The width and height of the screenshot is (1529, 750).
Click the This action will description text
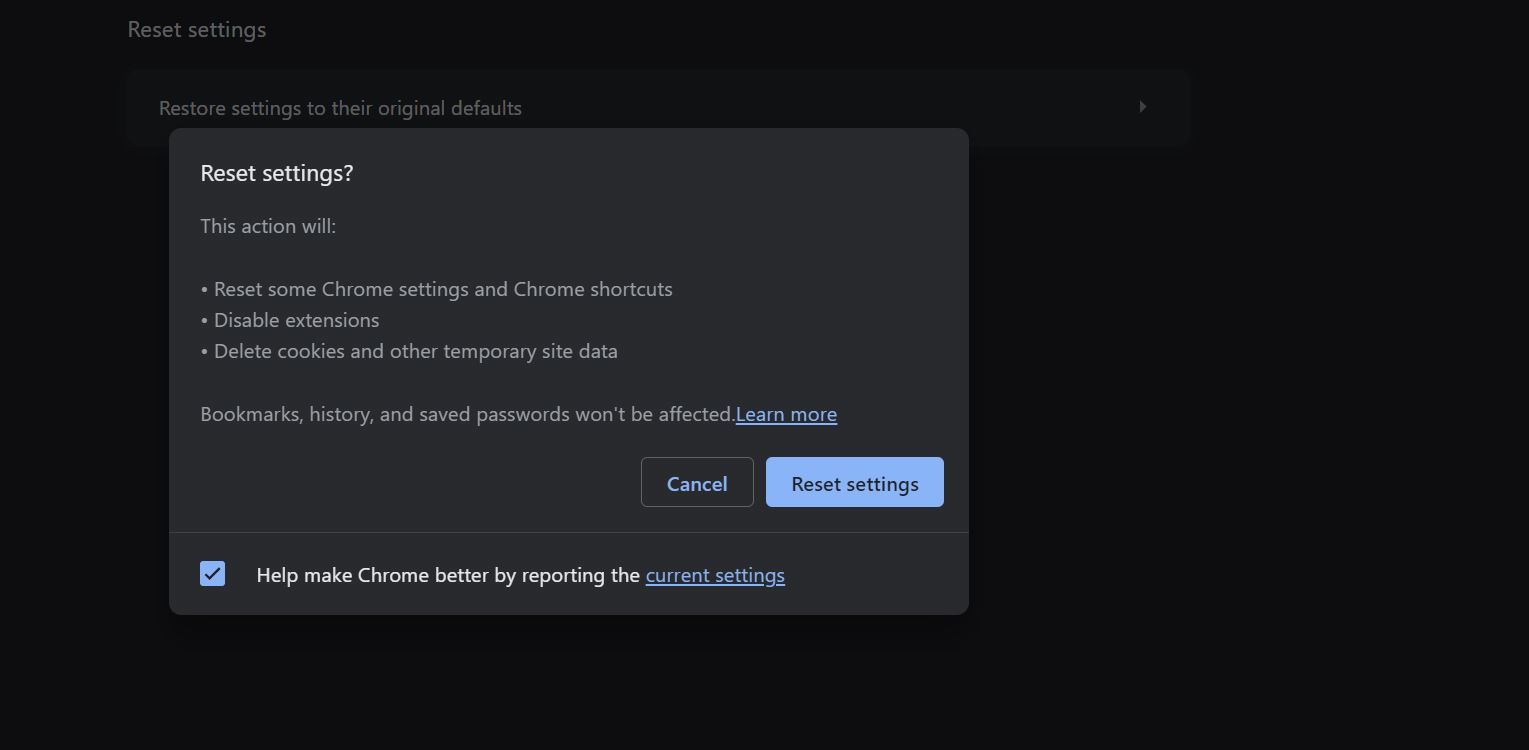coord(267,226)
